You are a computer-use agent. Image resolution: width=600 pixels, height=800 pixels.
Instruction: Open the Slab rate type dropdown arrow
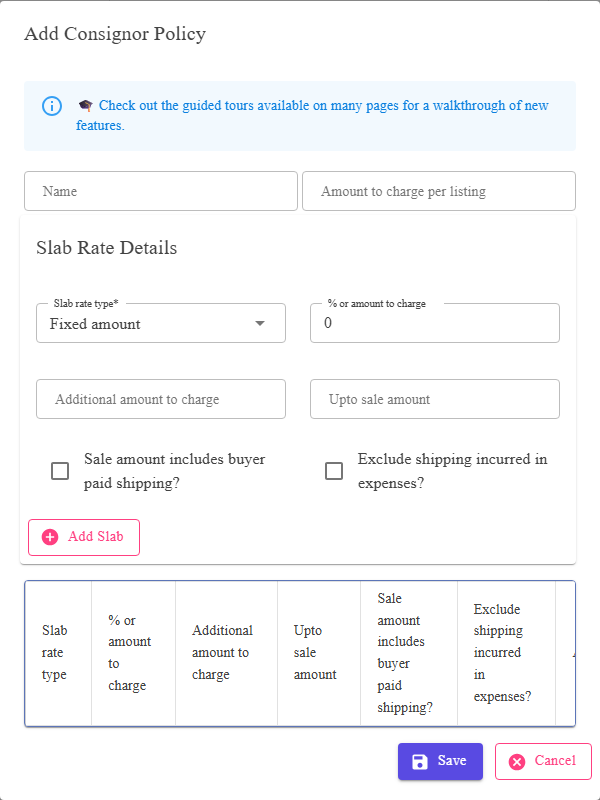tap(260, 323)
